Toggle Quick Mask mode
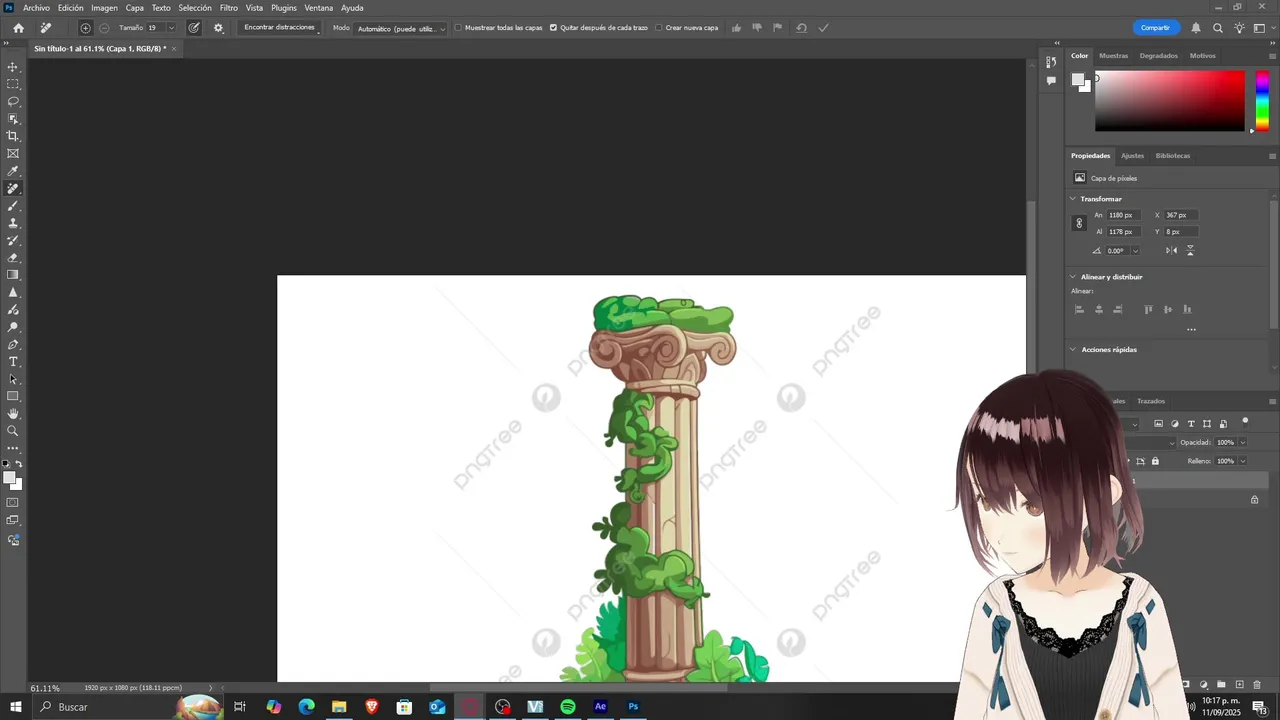 (13, 503)
